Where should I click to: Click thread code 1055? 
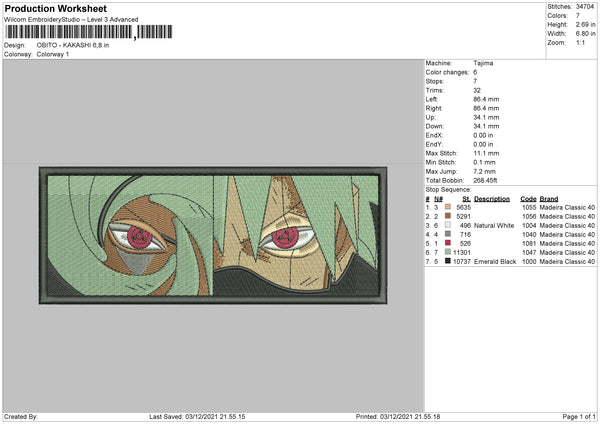[529, 208]
